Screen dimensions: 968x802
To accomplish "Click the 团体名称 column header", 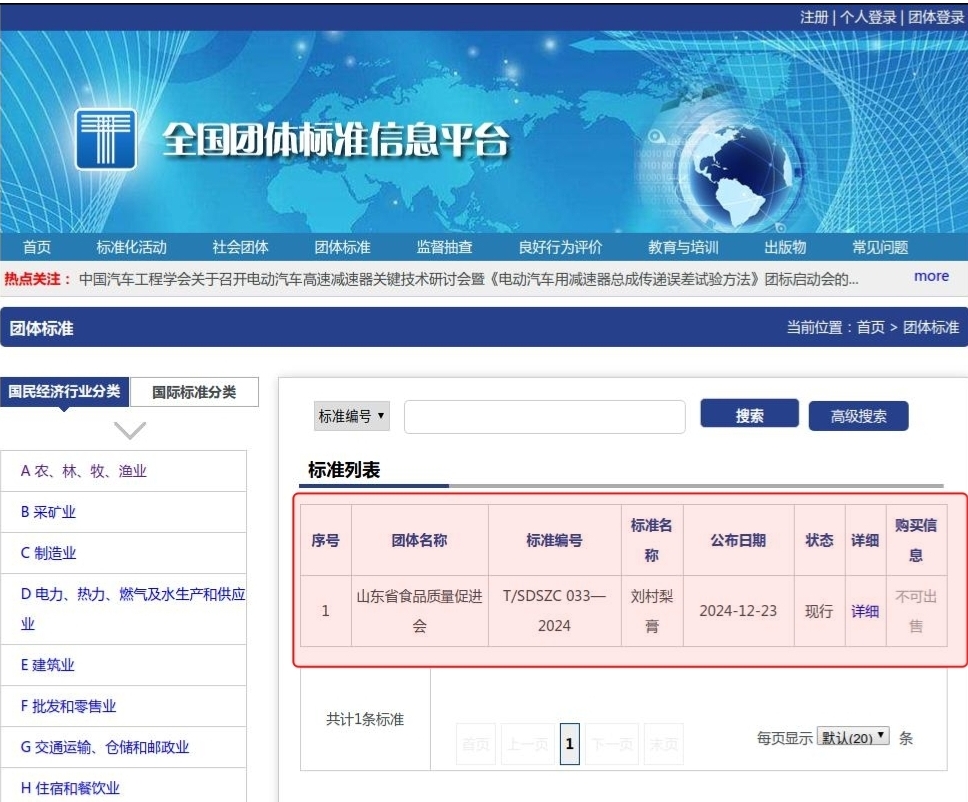I will coord(420,540).
